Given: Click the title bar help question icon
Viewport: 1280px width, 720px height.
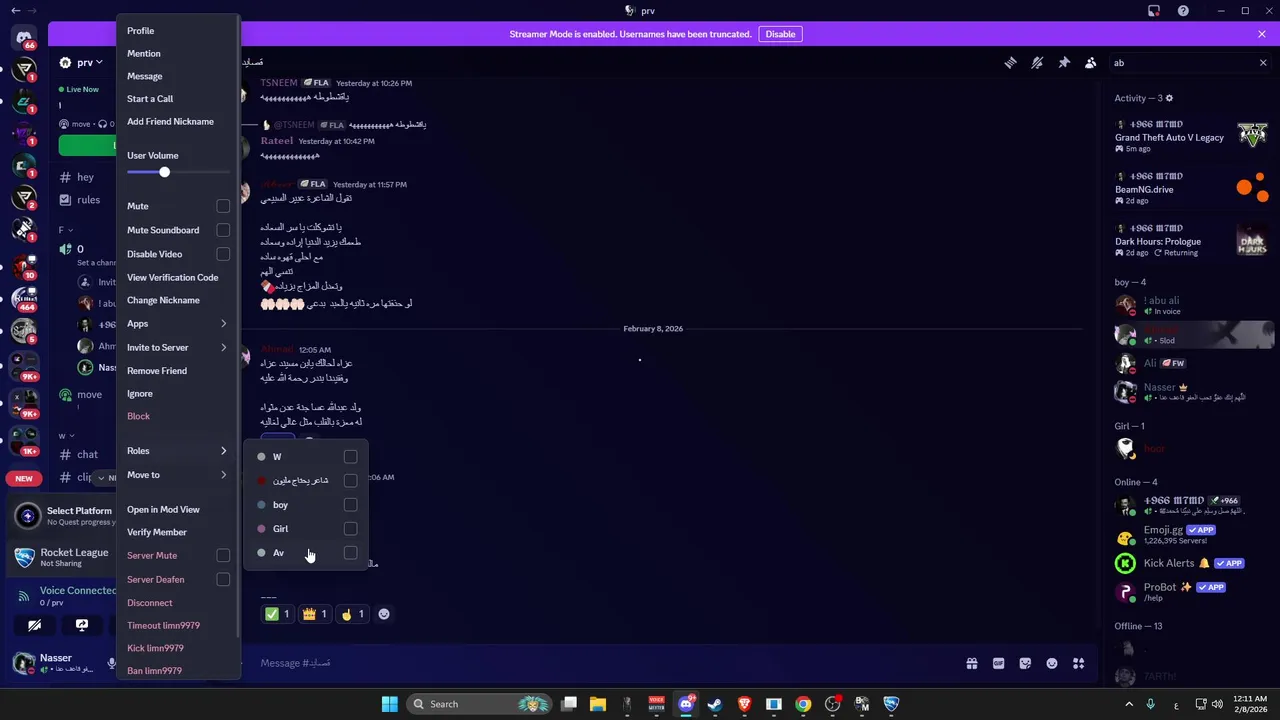Looking at the screenshot, I should coord(1184,11).
